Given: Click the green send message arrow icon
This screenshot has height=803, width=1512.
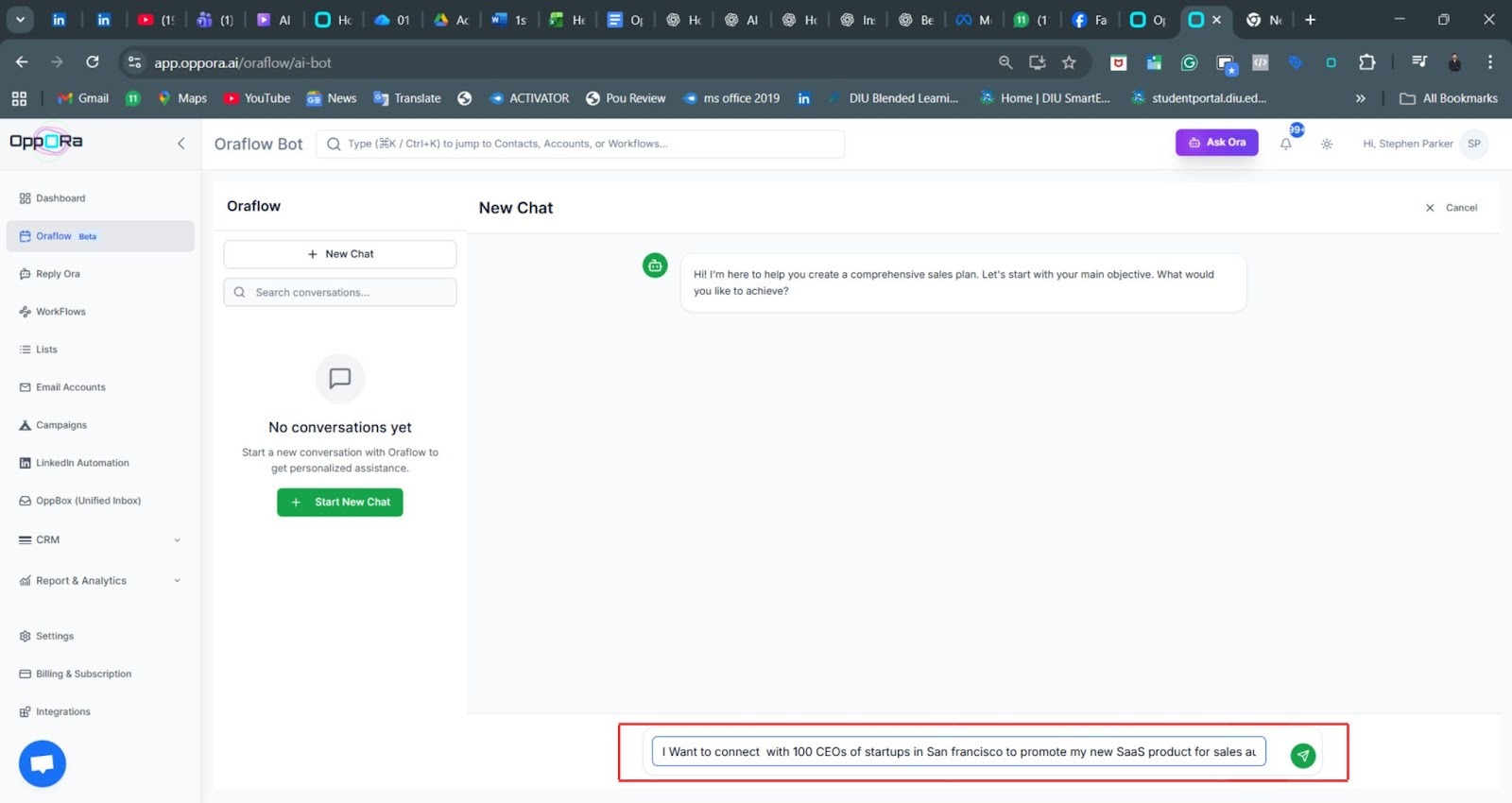Looking at the screenshot, I should click(1302, 755).
